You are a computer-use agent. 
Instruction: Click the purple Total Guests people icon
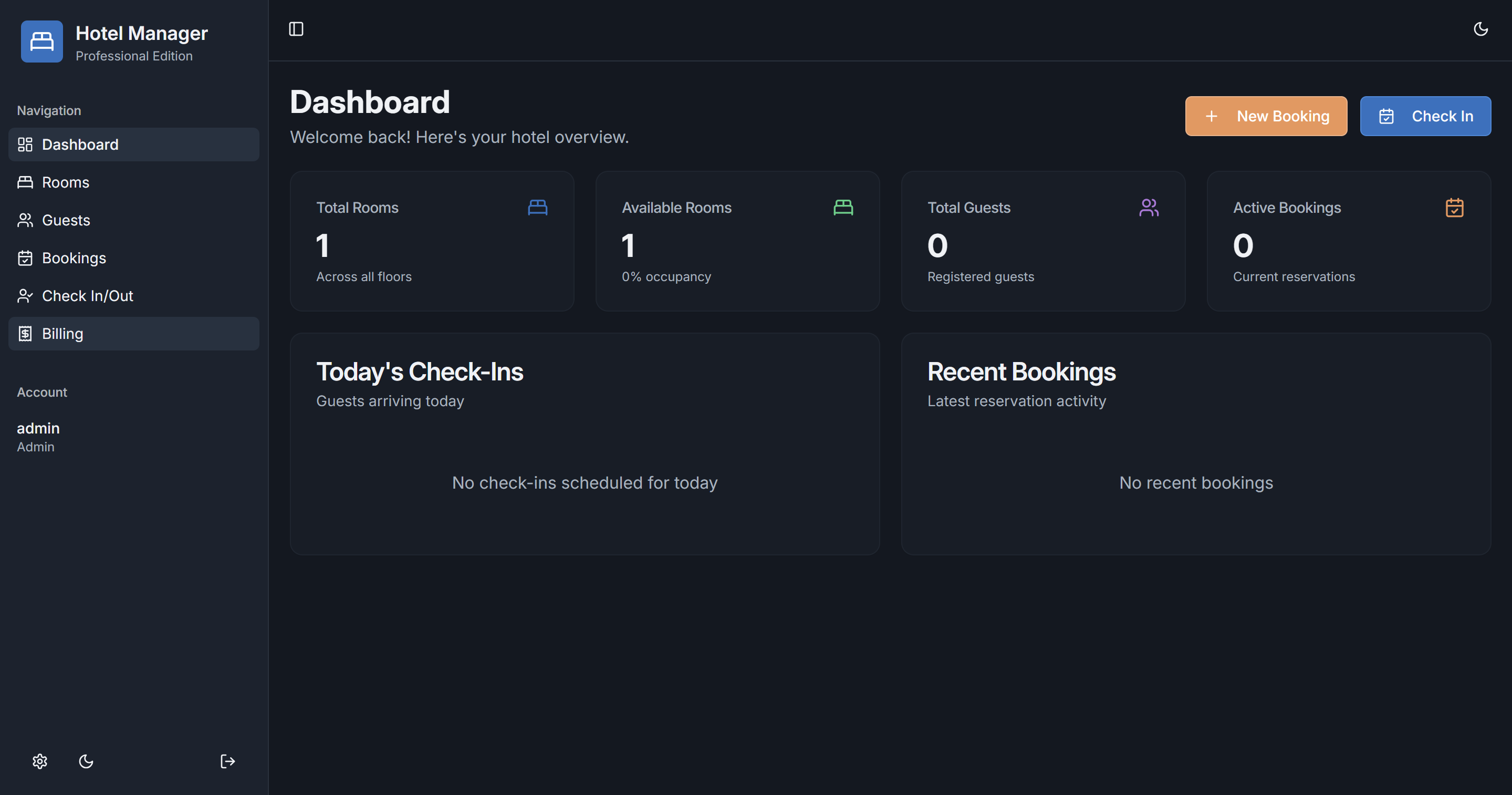click(1149, 207)
